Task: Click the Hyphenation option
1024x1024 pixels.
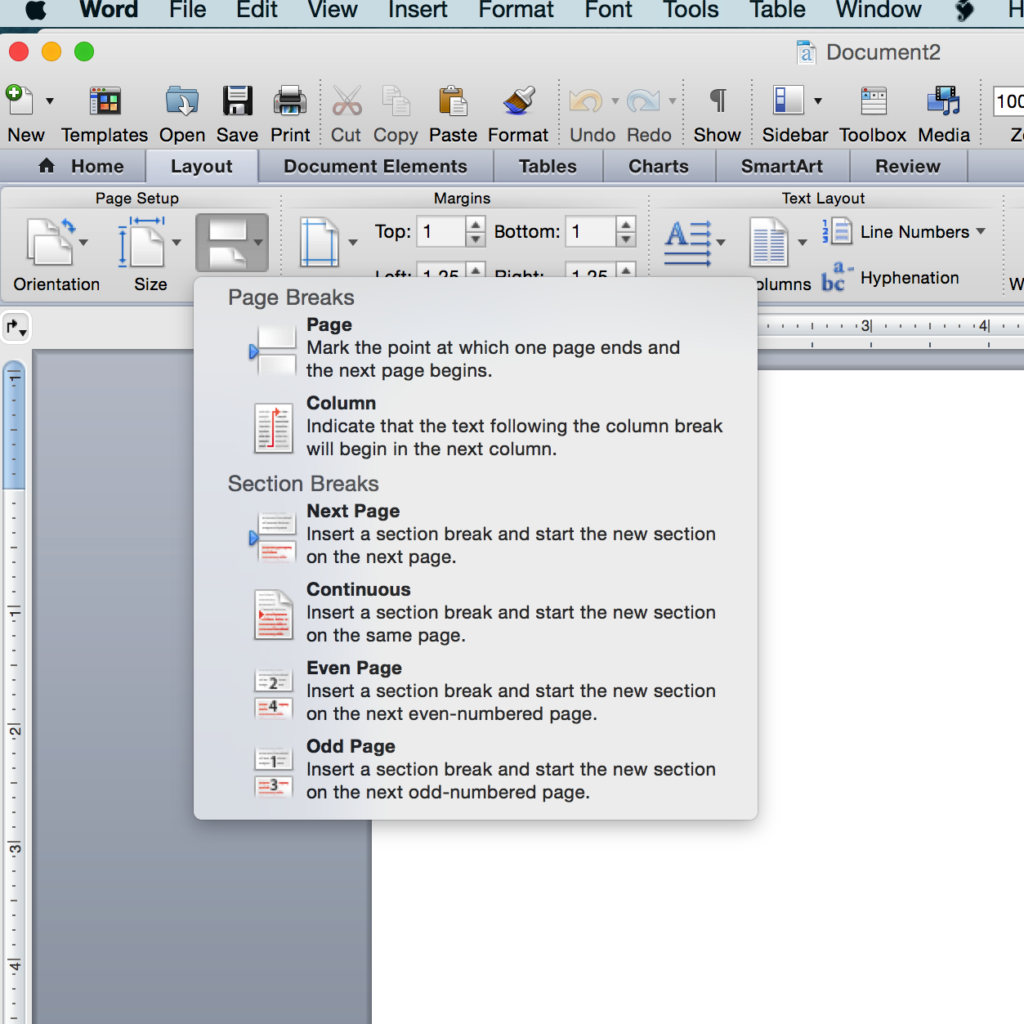Action: [908, 278]
